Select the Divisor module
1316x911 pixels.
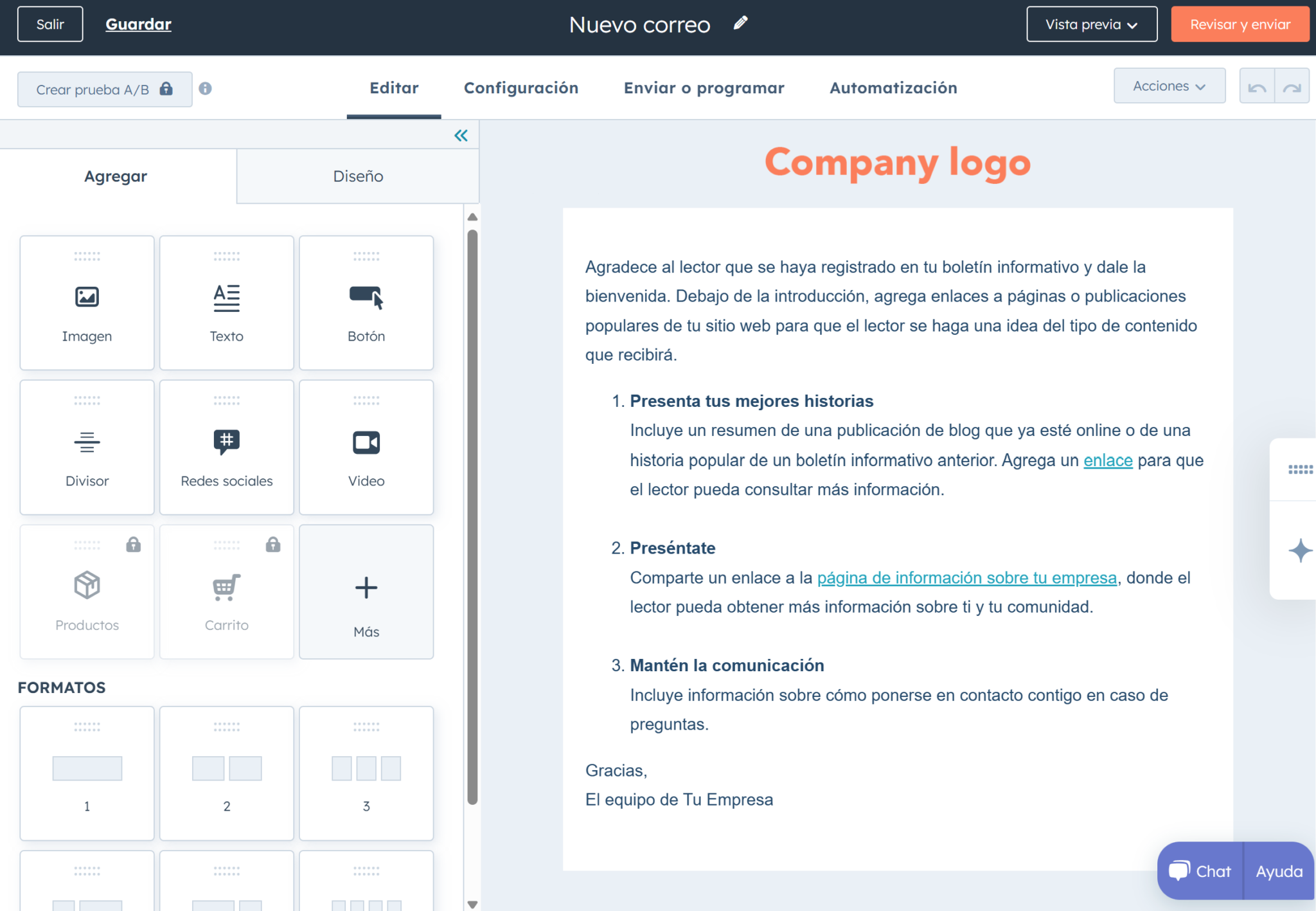tap(87, 447)
